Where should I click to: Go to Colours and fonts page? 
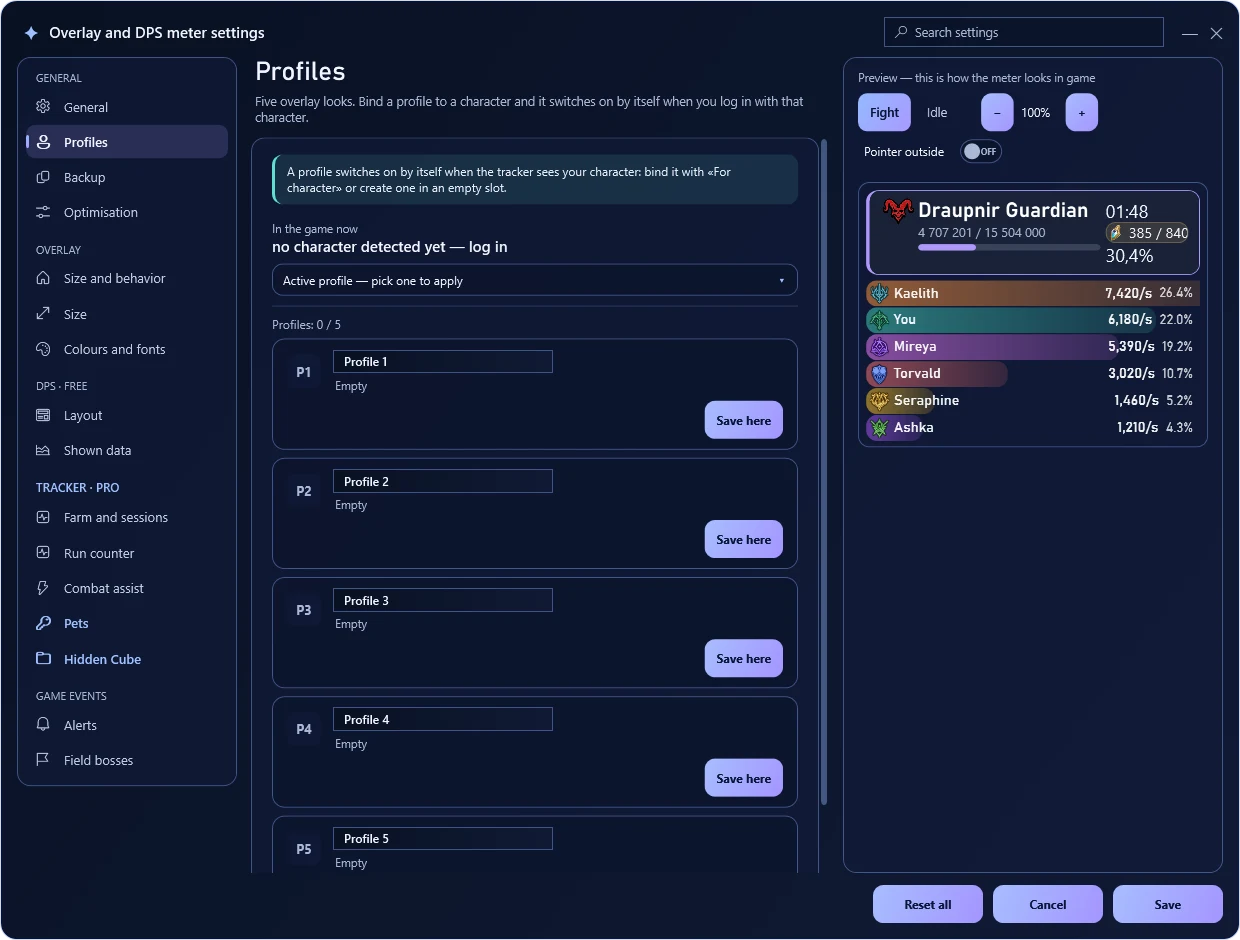click(x=127, y=349)
